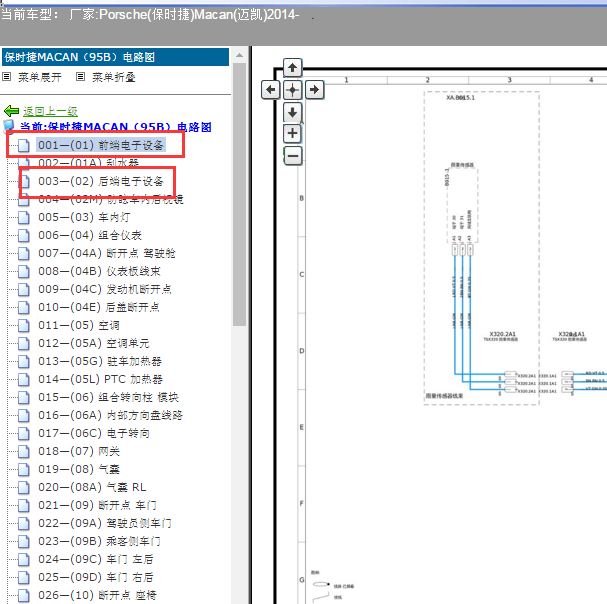Expand the whole menu via 菜单展开
The image size is (607, 604).
click(x=39, y=77)
